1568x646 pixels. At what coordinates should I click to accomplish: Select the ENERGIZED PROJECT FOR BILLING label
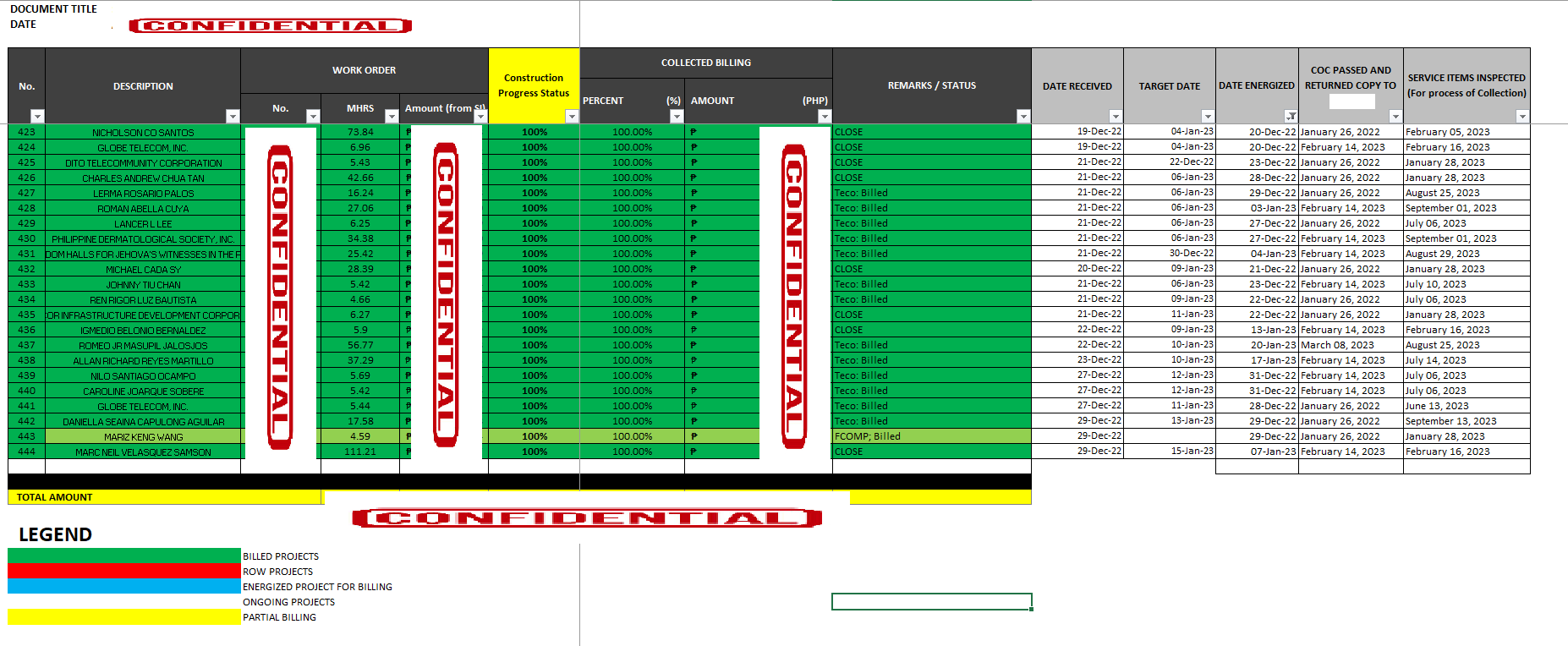tap(317, 587)
